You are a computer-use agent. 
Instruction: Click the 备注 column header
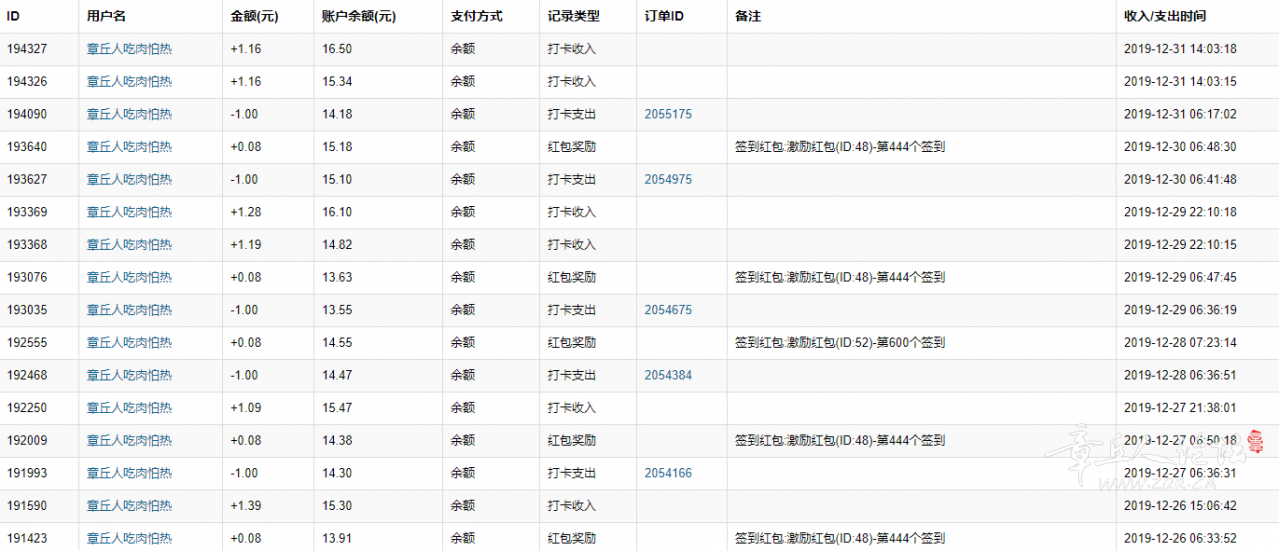(x=747, y=17)
